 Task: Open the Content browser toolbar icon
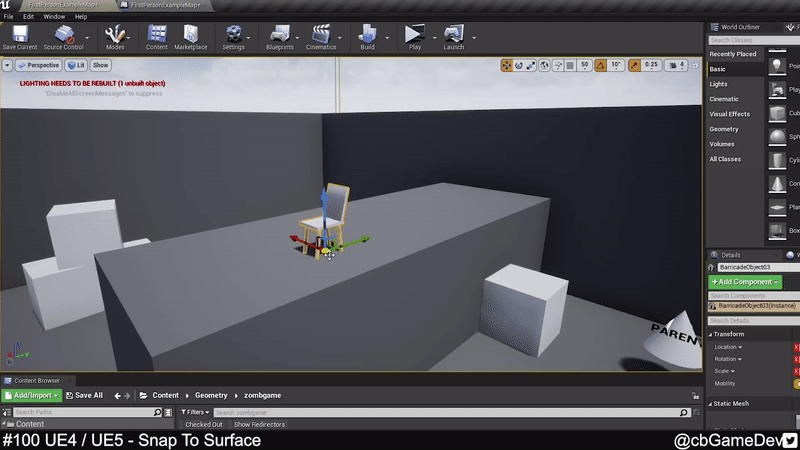[x=157, y=37]
